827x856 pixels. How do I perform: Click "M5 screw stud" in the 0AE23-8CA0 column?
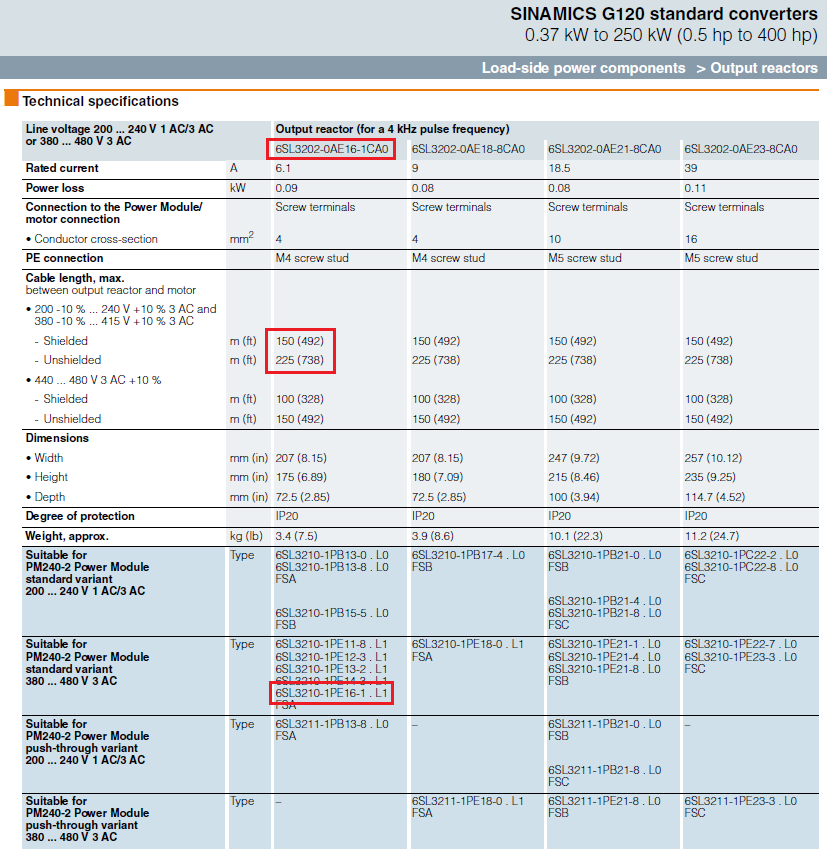point(721,258)
